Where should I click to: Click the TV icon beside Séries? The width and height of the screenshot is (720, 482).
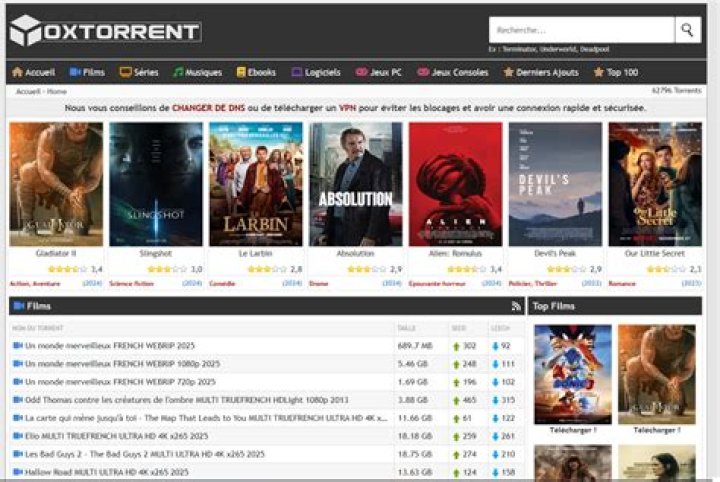[x=125, y=72]
